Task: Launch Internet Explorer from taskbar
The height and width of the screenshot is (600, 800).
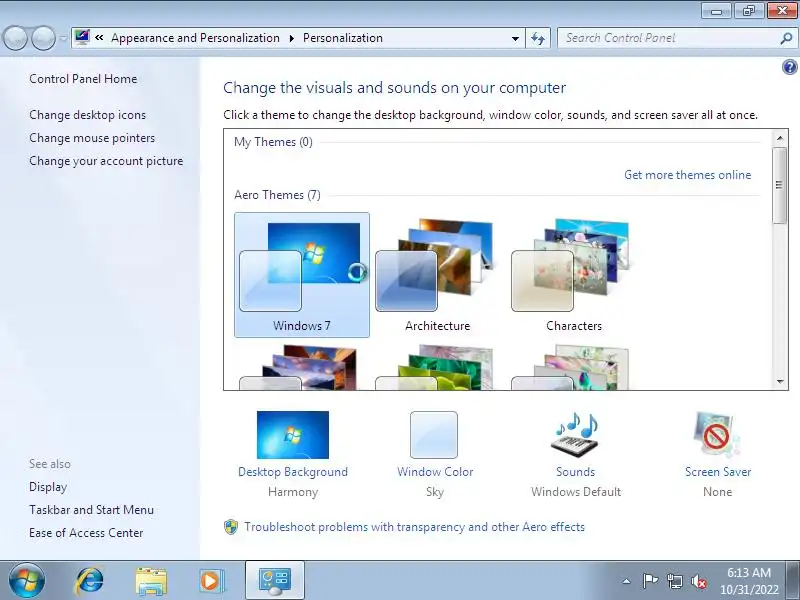Action: pos(90,581)
